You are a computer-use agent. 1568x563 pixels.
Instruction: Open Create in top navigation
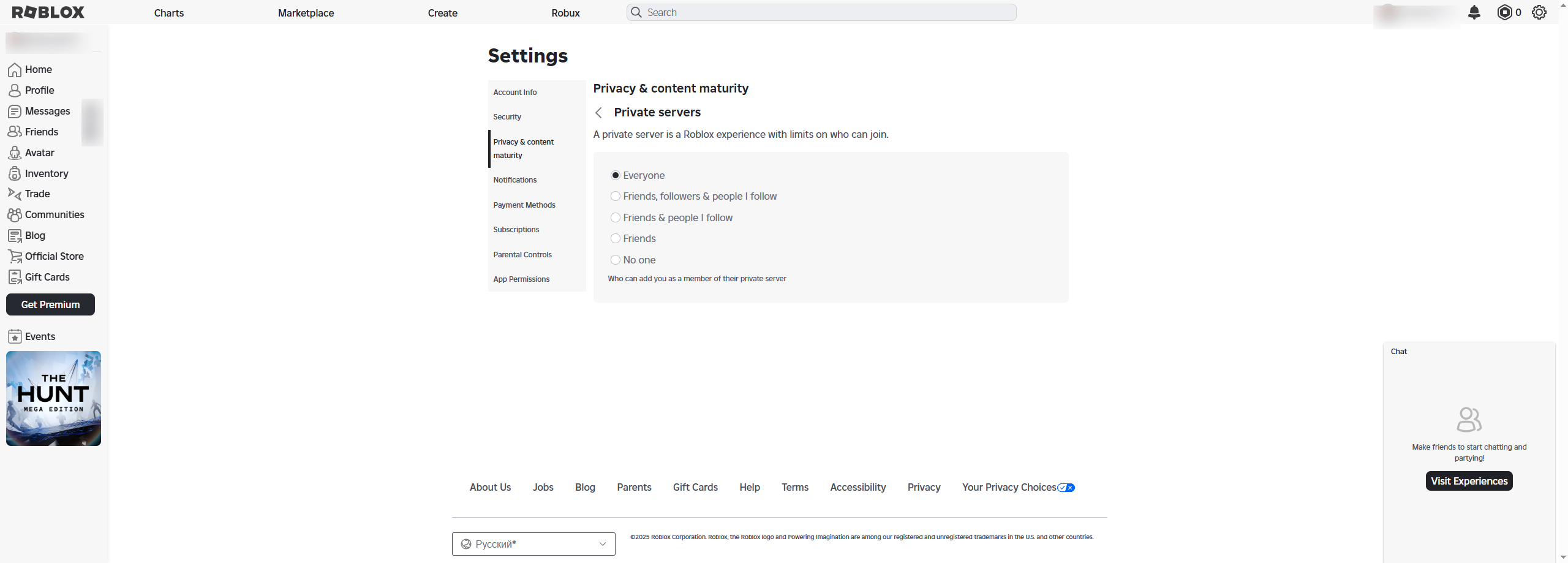442,13
